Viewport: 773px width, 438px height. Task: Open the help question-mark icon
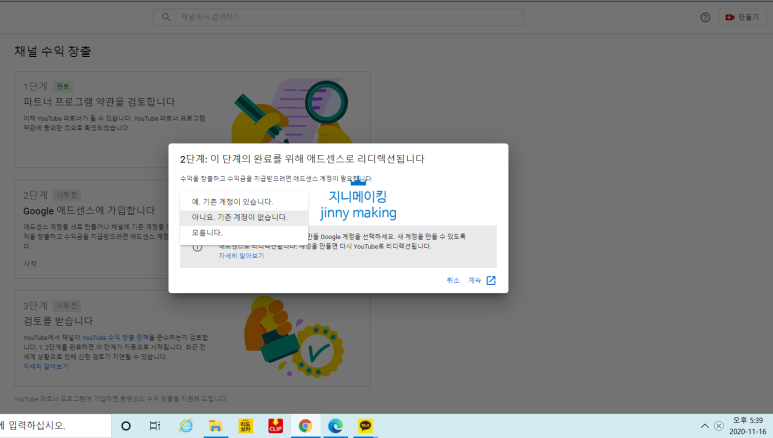pyautogui.click(x=705, y=17)
